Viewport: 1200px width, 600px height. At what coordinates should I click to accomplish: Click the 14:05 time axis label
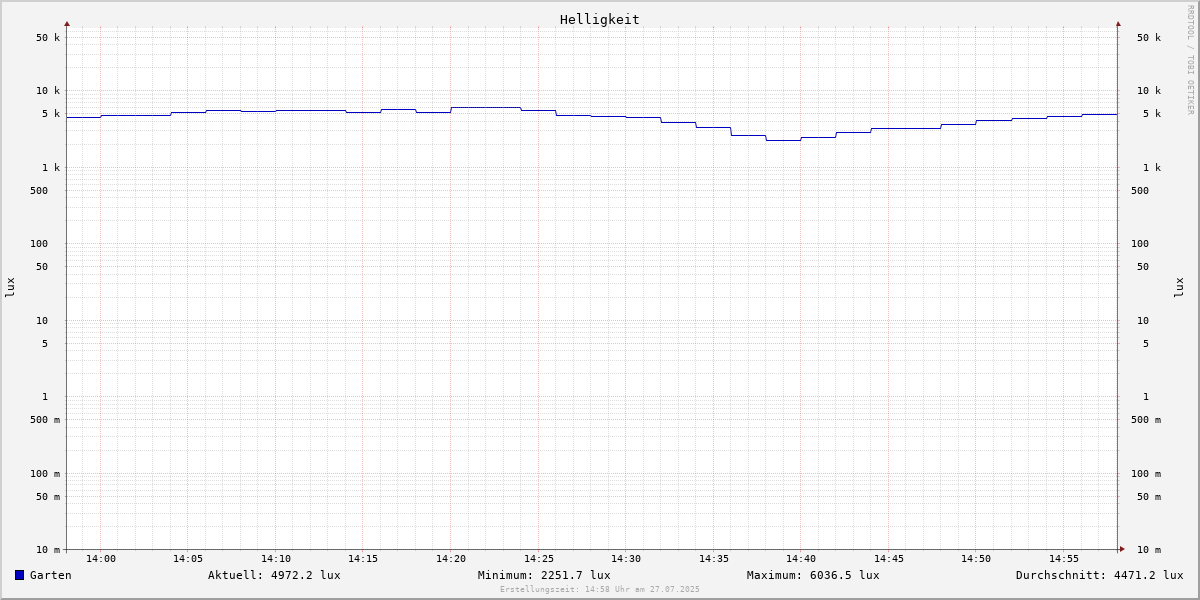click(188, 559)
